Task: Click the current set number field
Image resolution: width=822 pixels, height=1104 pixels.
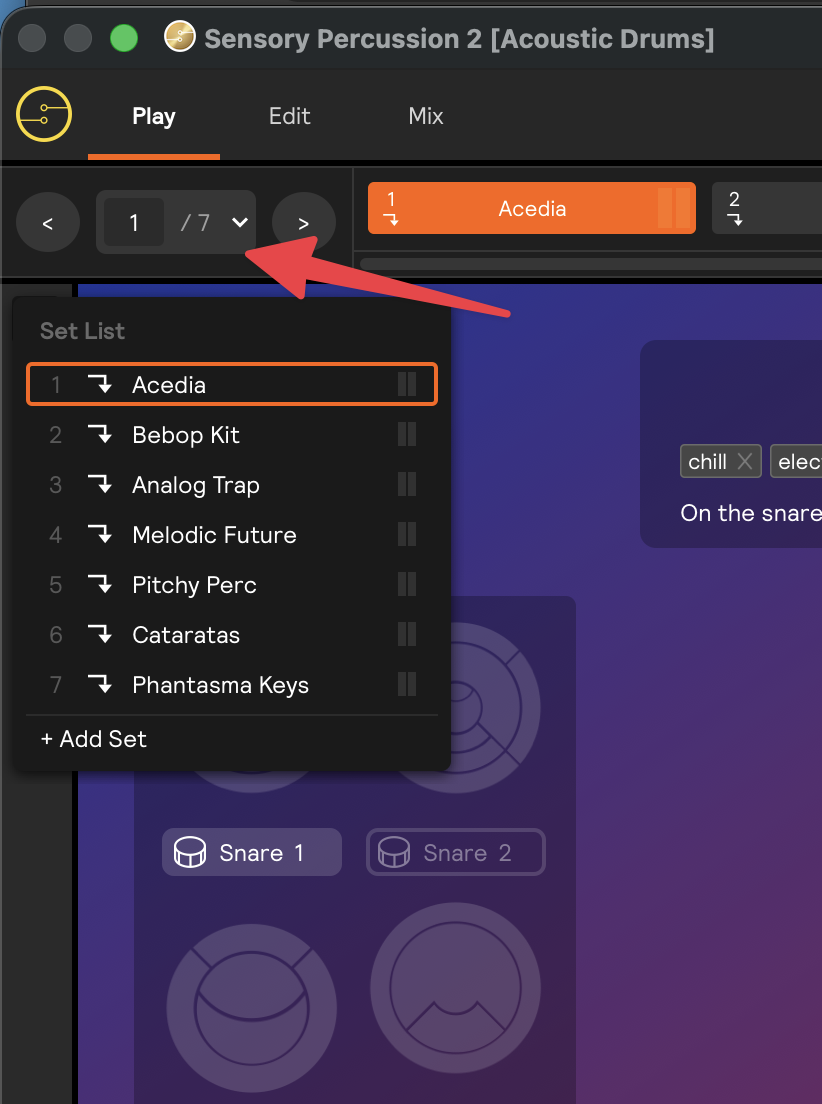Action: point(134,222)
